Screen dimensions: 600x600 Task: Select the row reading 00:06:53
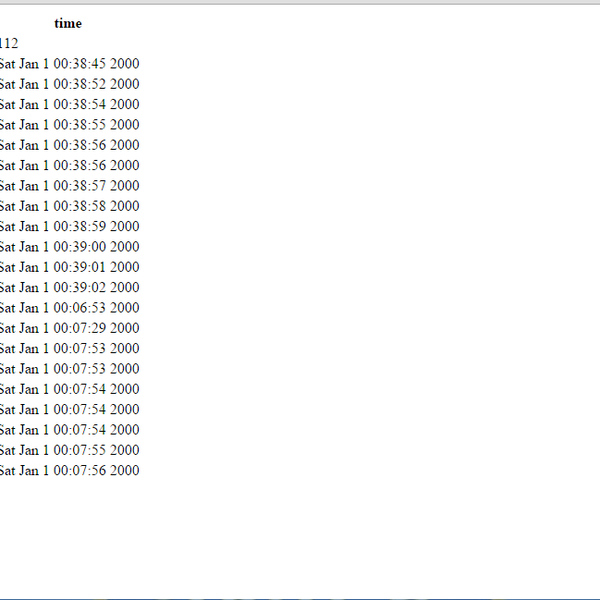pos(69,308)
